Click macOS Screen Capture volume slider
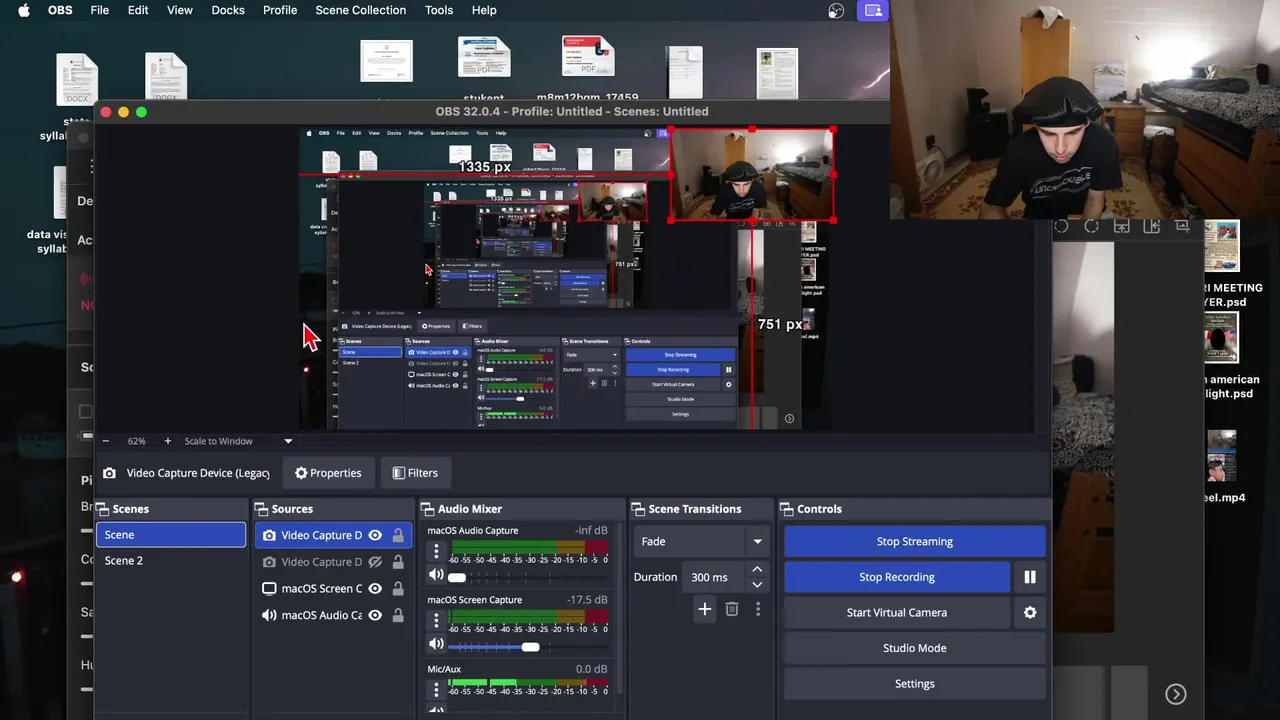The image size is (1280, 720). (x=528, y=647)
